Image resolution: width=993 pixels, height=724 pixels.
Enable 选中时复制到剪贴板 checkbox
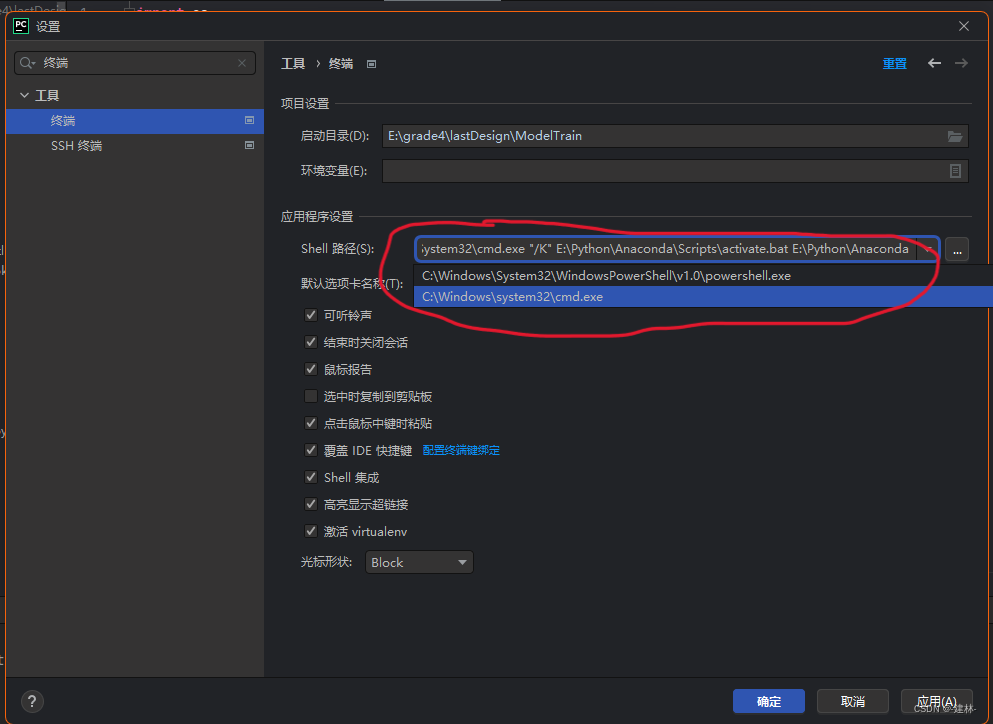point(311,396)
